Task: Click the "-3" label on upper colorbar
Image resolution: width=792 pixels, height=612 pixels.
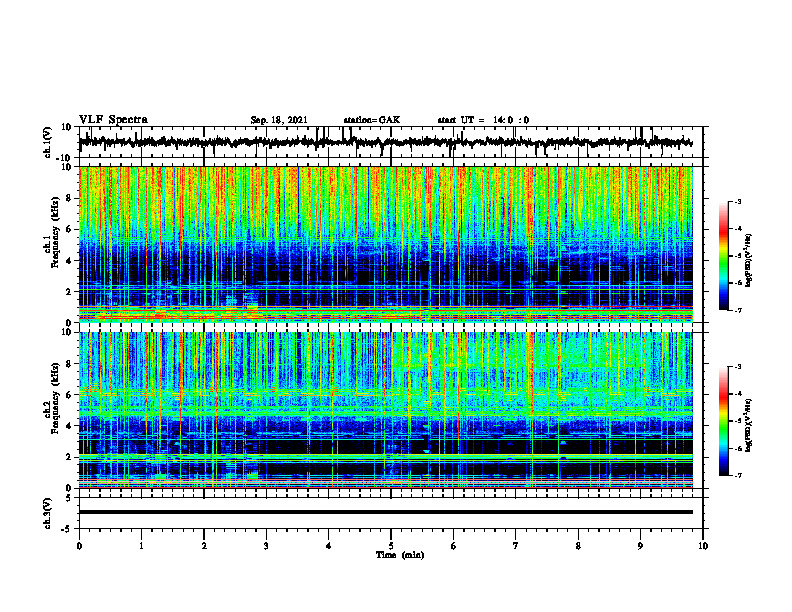Action: [738, 201]
